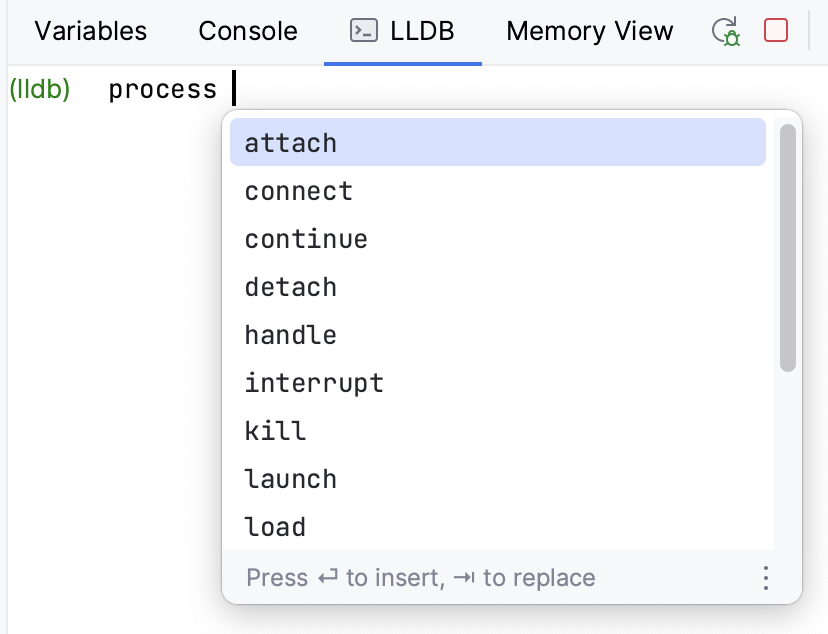Stop debugging via the red square icon
This screenshot has width=828, height=634.
[775, 31]
